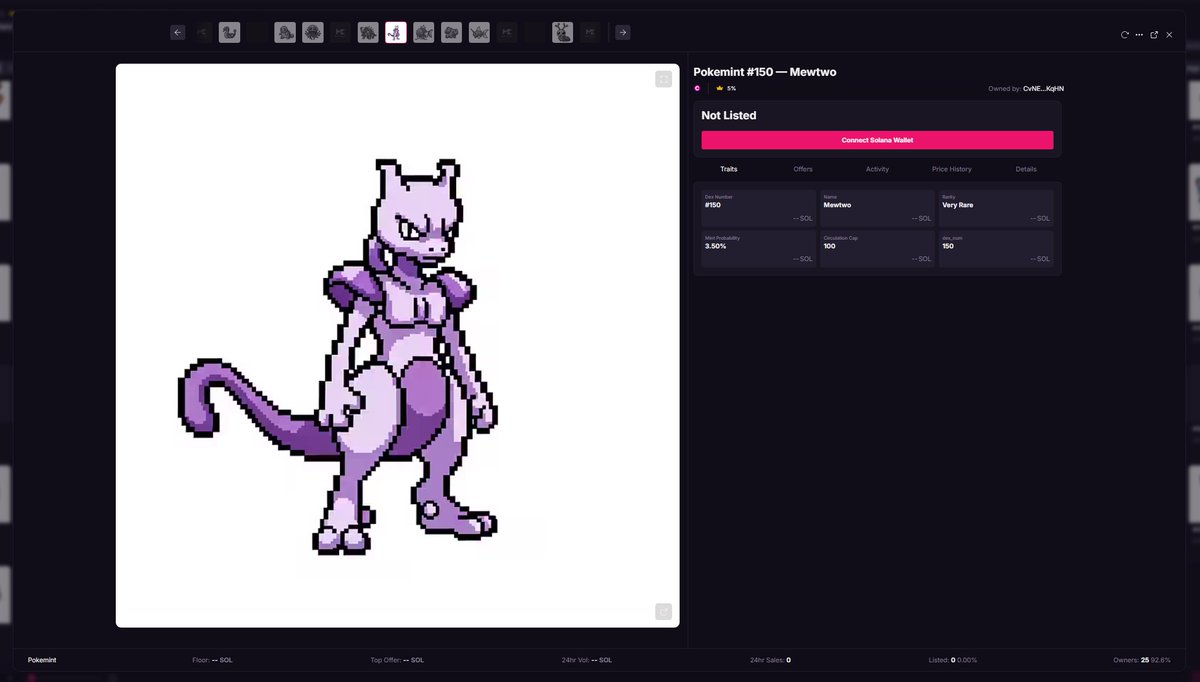Switch to the Offers tab
The height and width of the screenshot is (682, 1200).
click(803, 169)
